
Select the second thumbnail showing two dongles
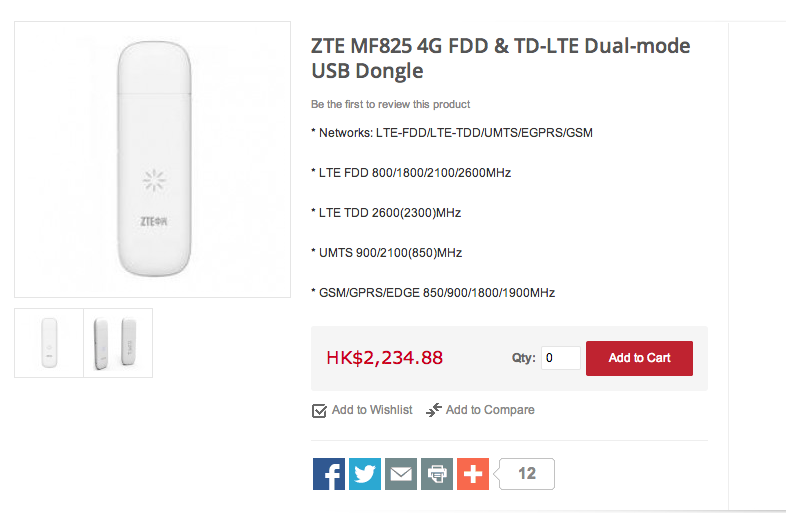click(x=117, y=343)
